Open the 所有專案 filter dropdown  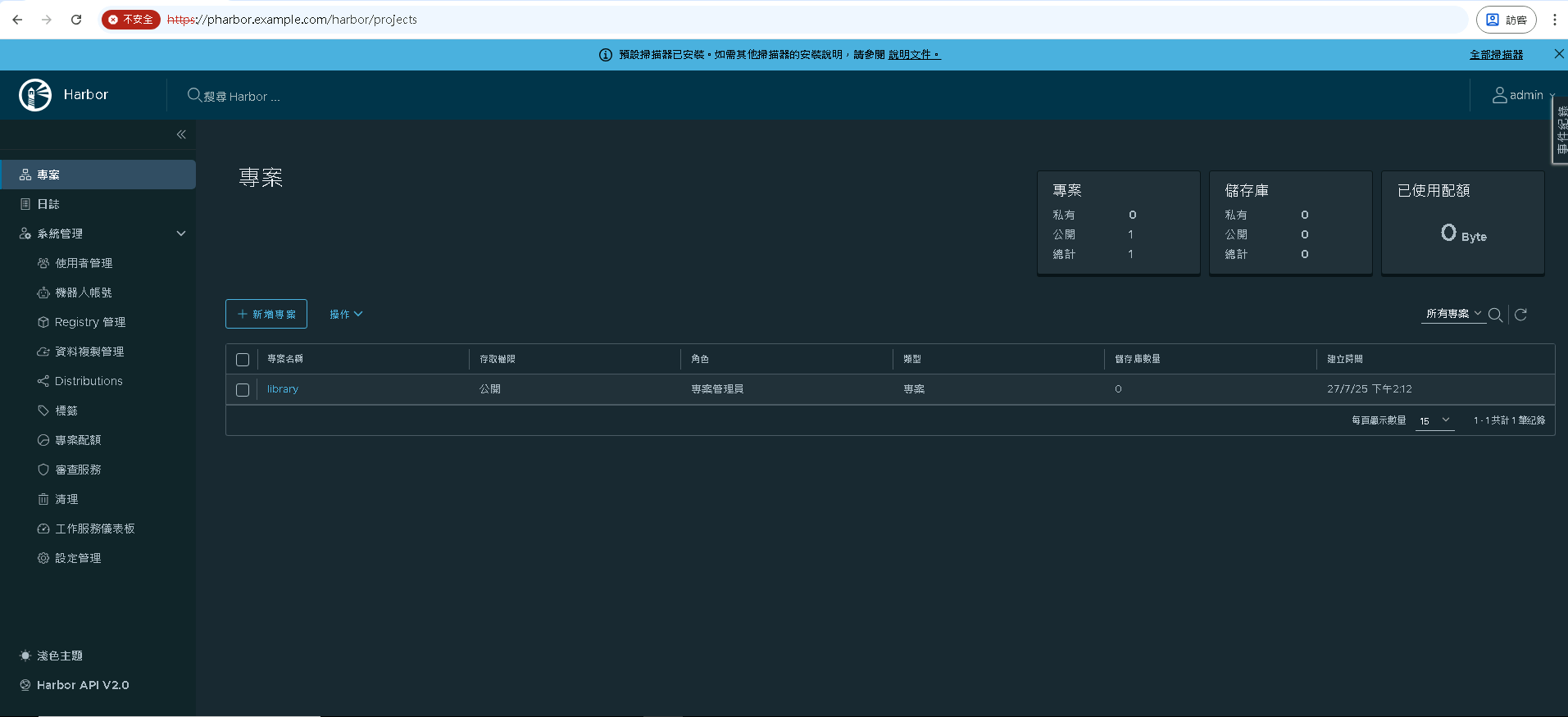[1453, 314]
